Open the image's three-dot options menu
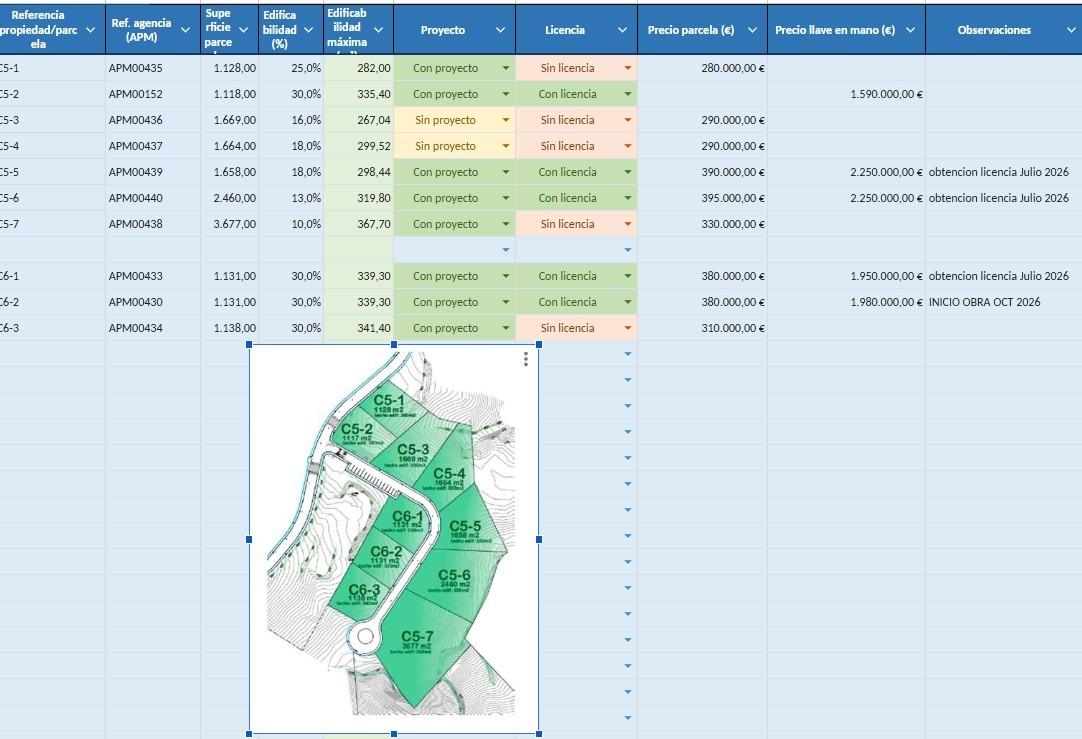The width and height of the screenshot is (1082, 739). pyautogui.click(x=526, y=359)
